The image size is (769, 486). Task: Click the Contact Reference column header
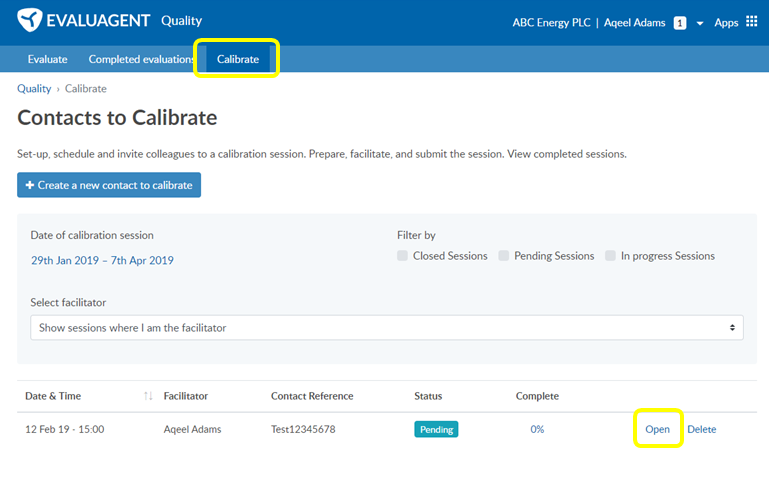tap(312, 396)
